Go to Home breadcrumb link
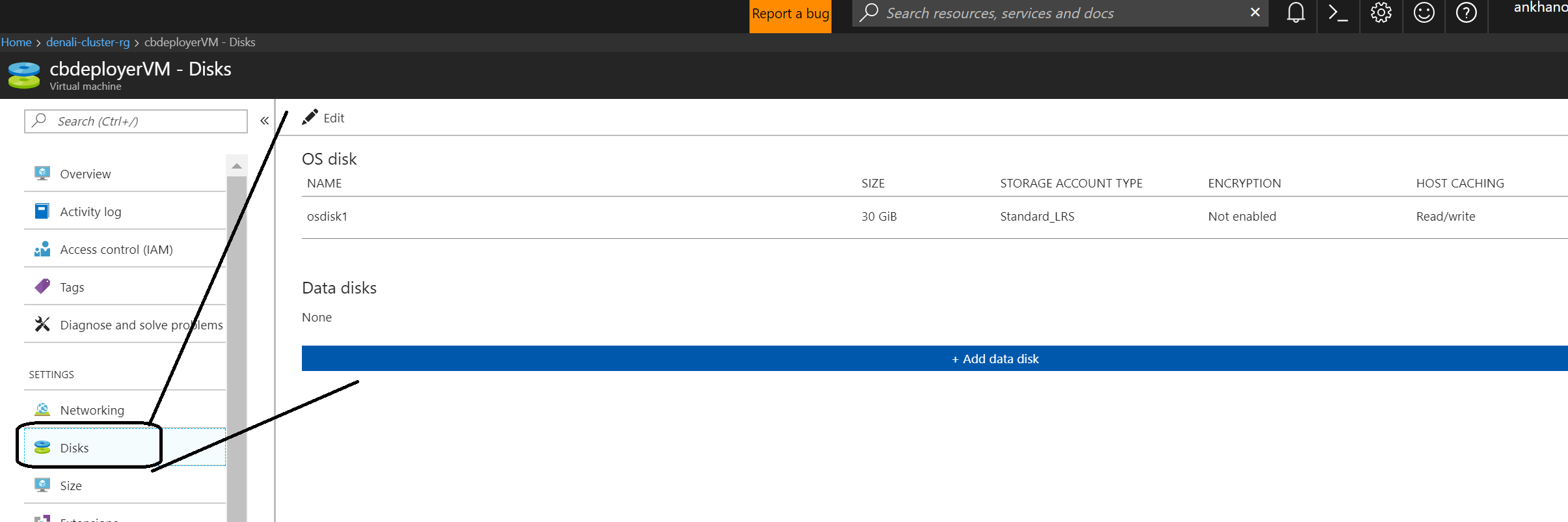Image resolution: width=1568 pixels, height=522 pixels. click(16, 42)
